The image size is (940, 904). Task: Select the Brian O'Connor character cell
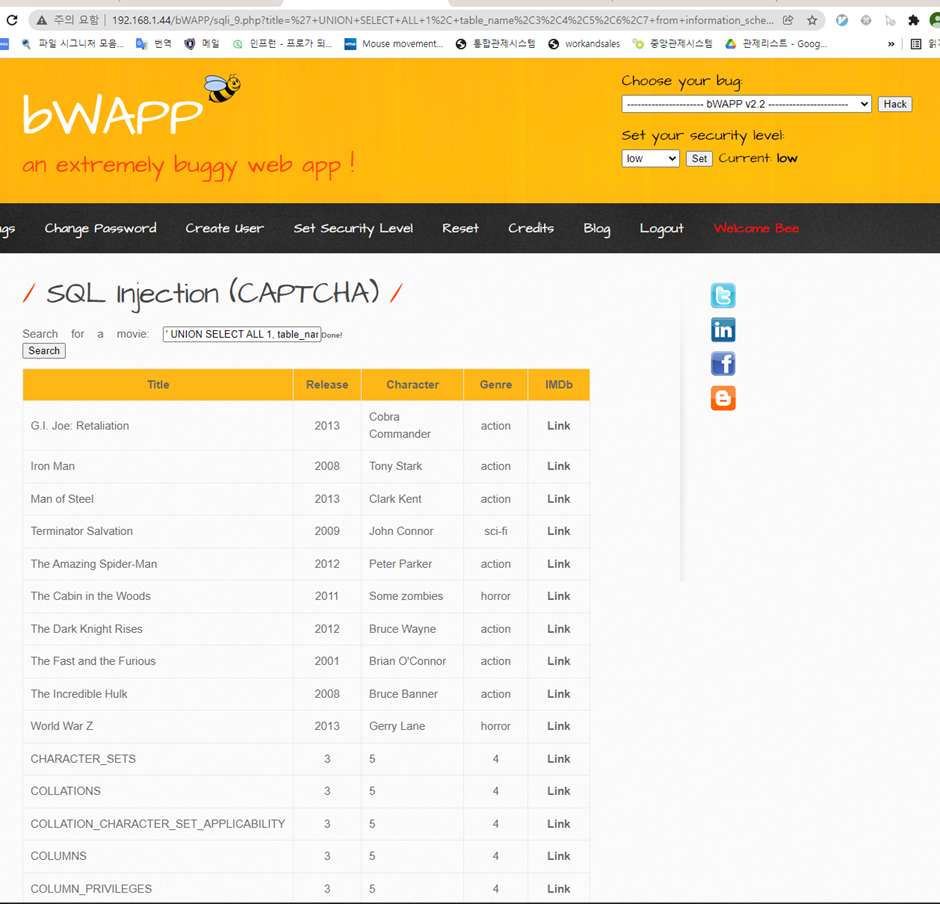(412, 661)
